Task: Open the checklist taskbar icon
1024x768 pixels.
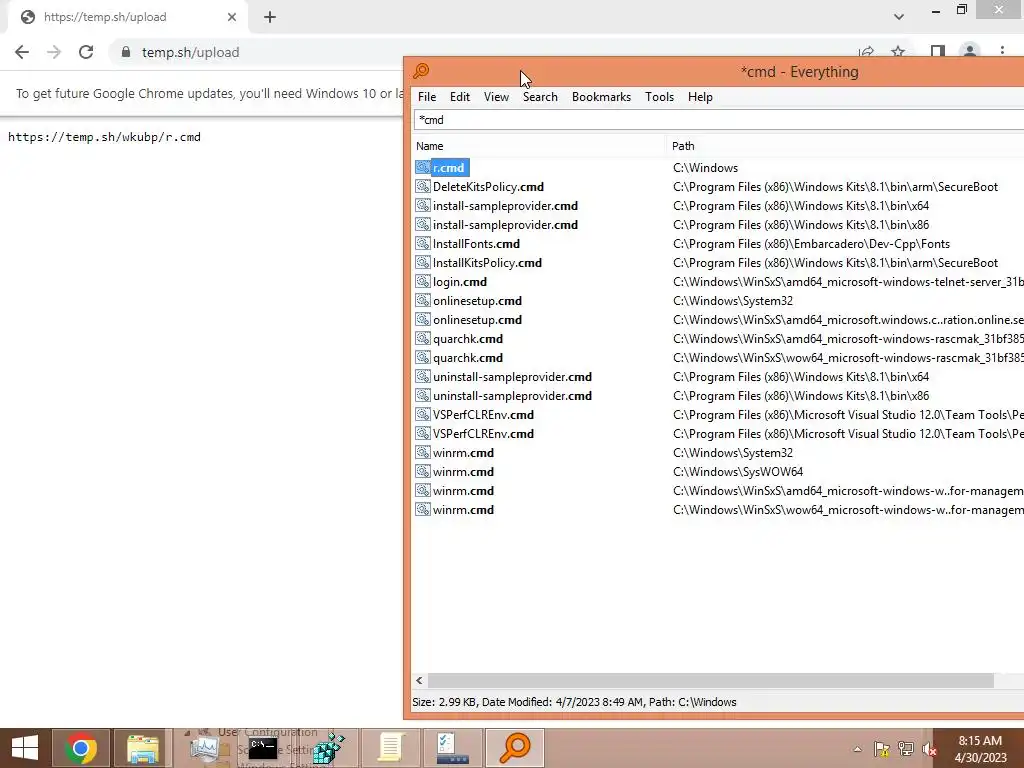Action: [x=453, y=748]
